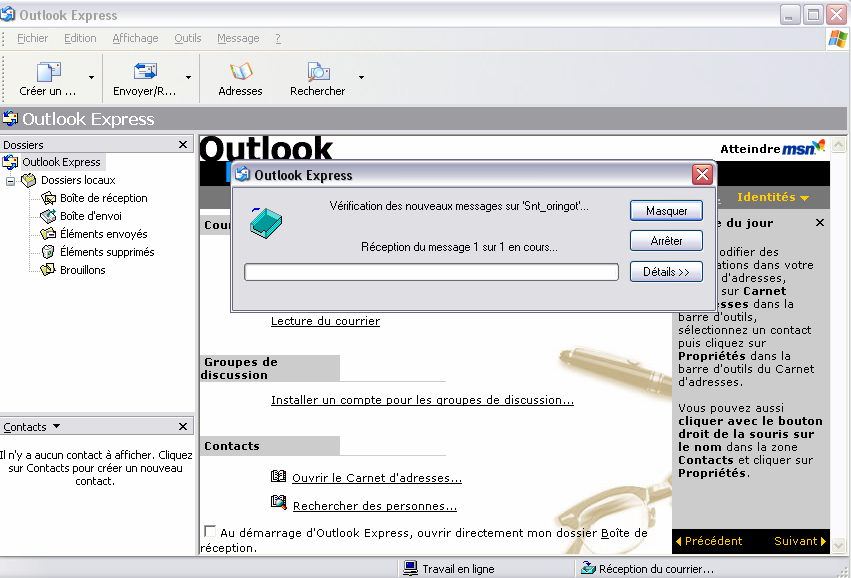Click scrollbar down arrow in main pane
The width and height of the screenshot is (851, 578).
click(839, 545)
